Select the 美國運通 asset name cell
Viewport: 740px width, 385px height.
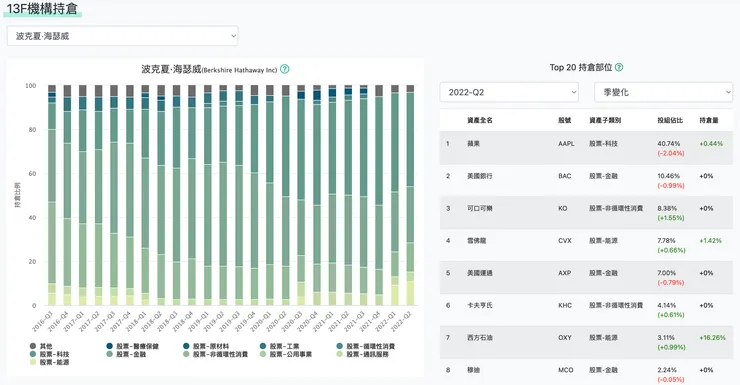479,273
